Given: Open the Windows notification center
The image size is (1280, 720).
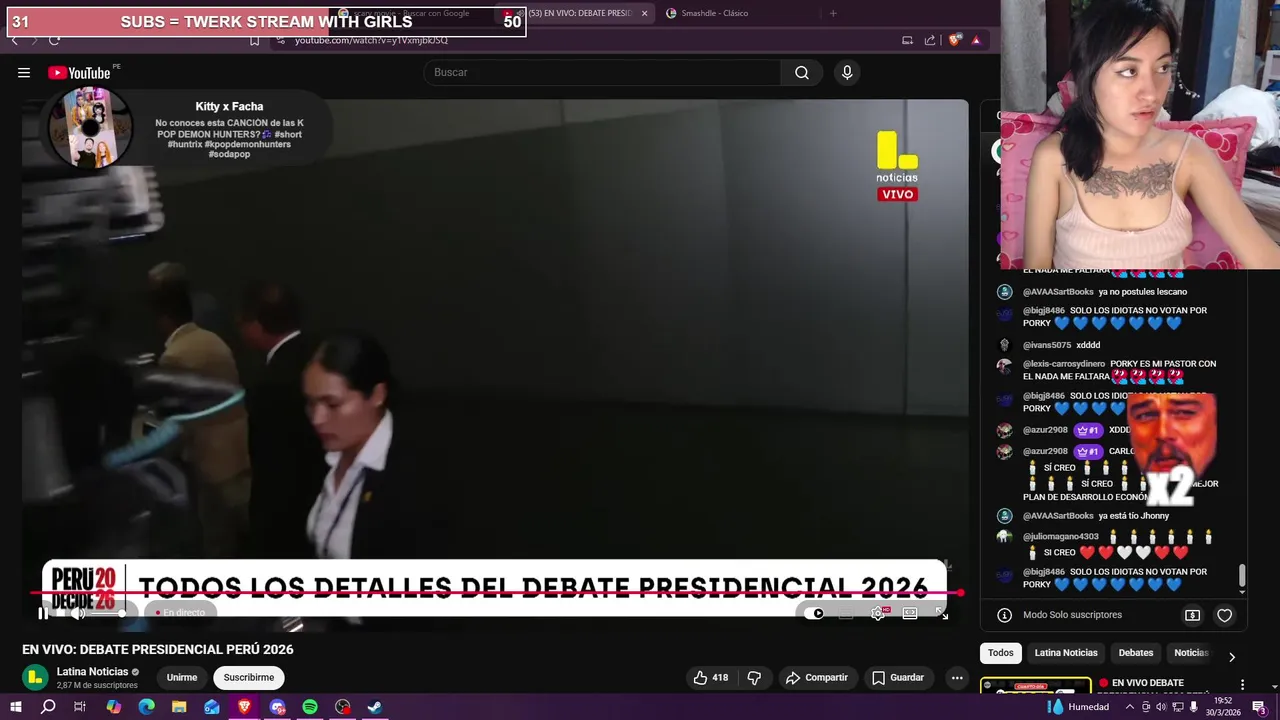Looking at the screenshot, I should 1260,707.
